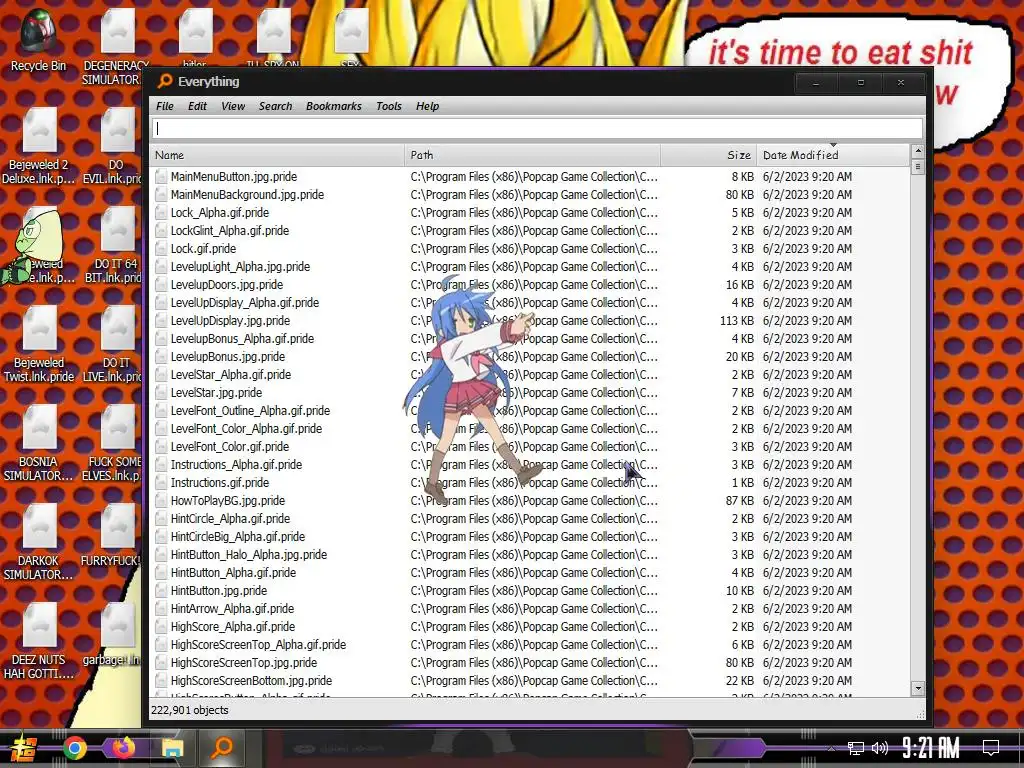The width and height of the screenshot is (1024, 768).
Task: Sort results by Size column header
Action: pyautogui.click(x=709, y=155)
